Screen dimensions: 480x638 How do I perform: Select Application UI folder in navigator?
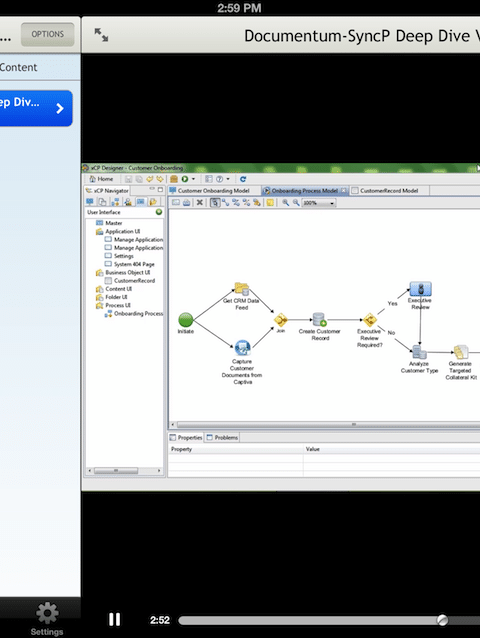click(118, 231)
